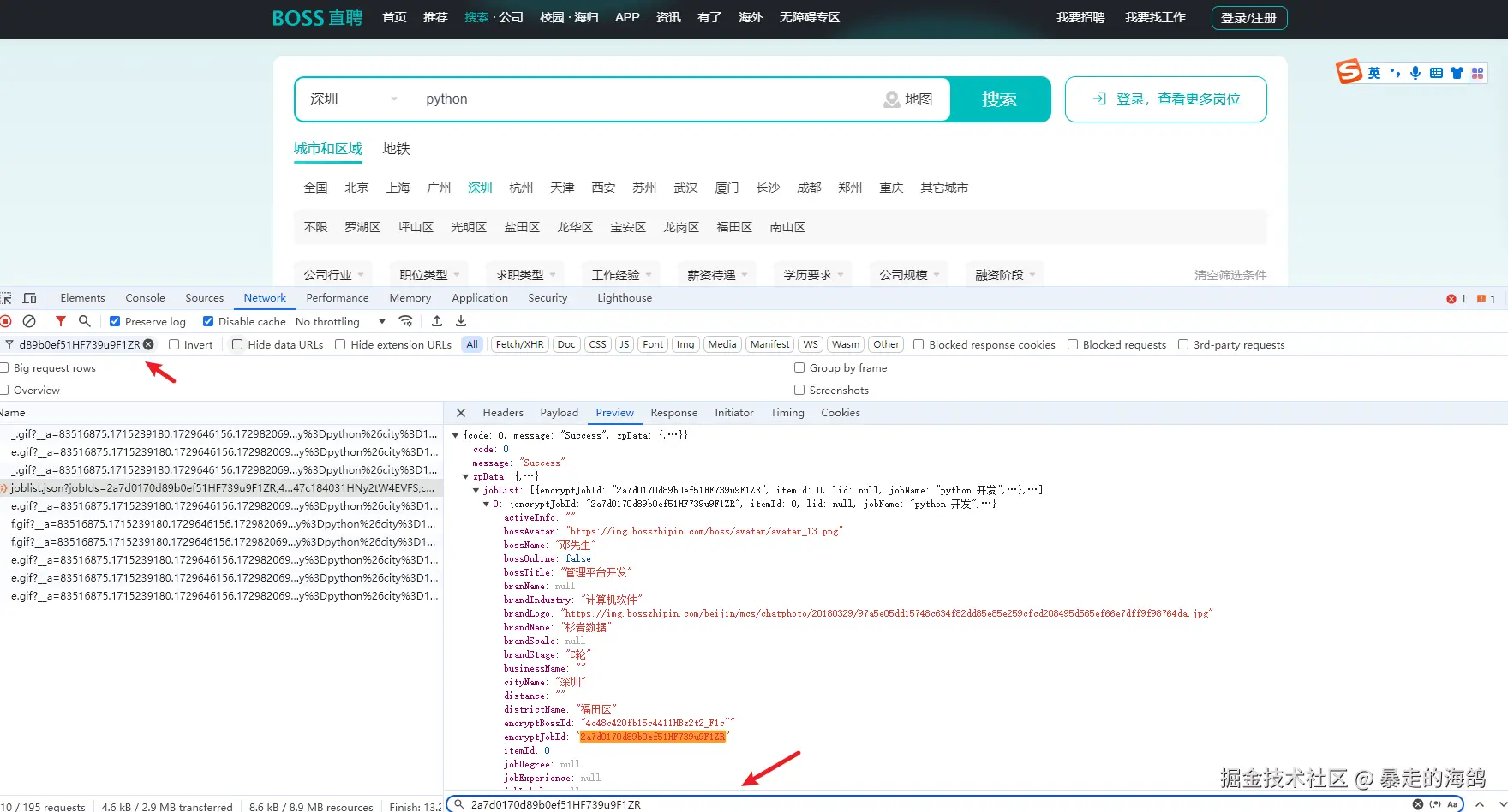Open the 深圳 city selector dropdown

(x=353, y=99)
